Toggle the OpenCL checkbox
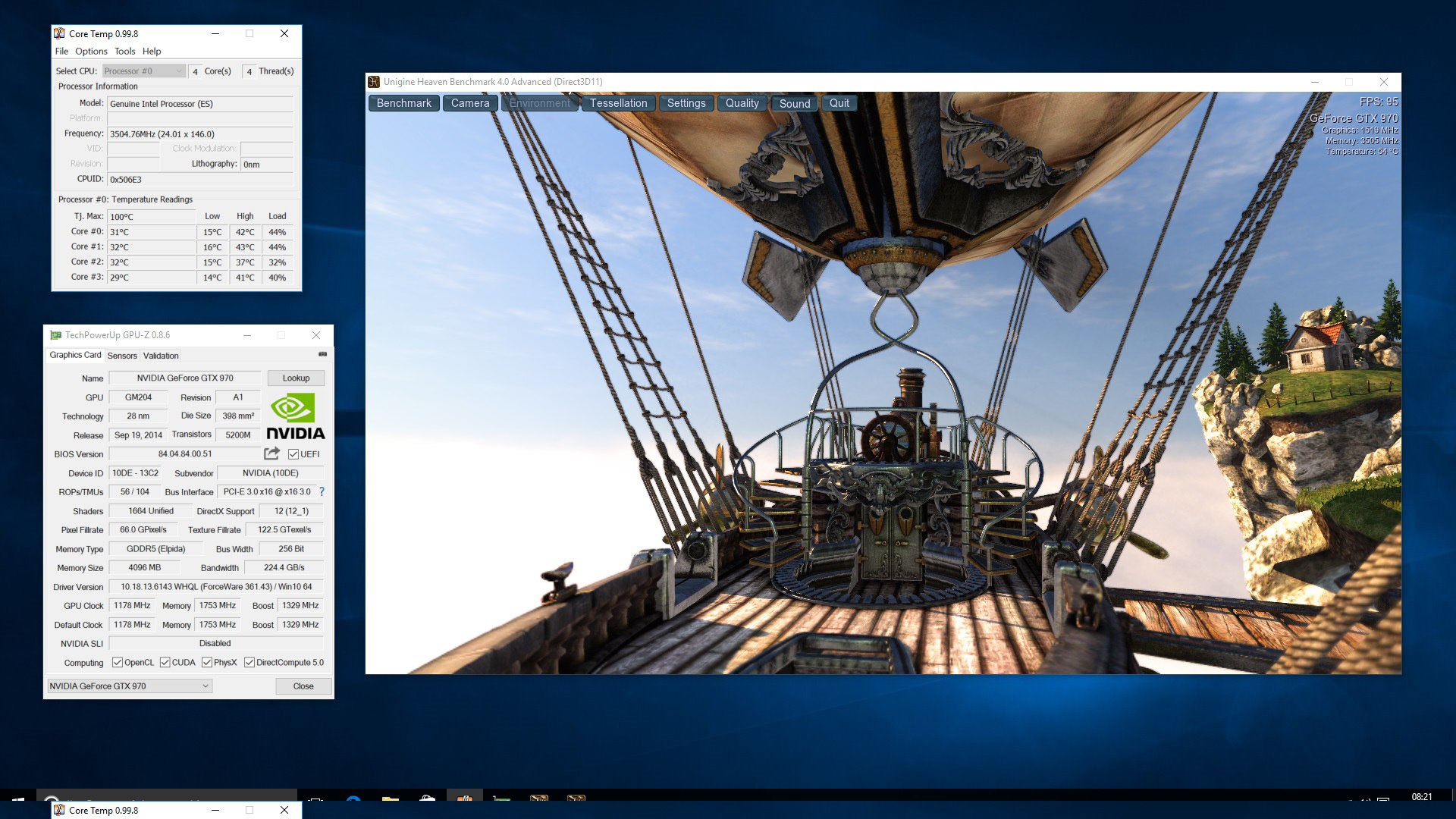1456x819 pixels. click(118, 662)
